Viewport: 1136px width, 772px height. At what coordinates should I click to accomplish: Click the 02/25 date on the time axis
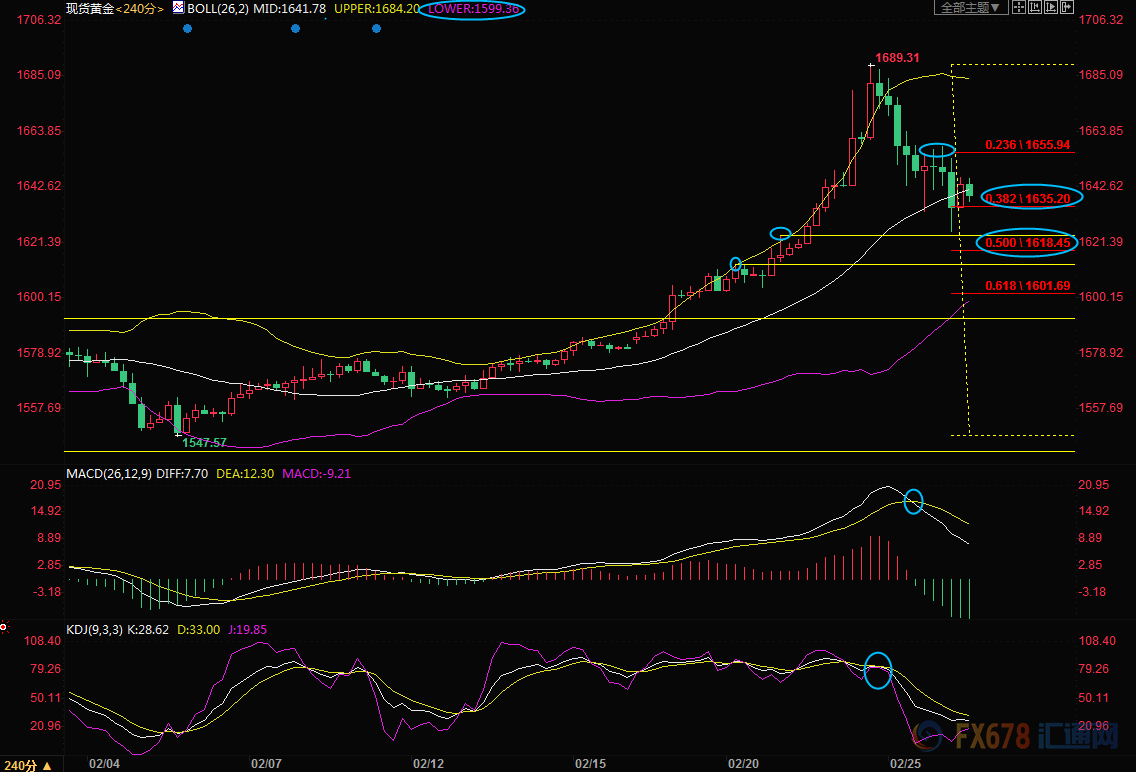click(x=906, y=764)
